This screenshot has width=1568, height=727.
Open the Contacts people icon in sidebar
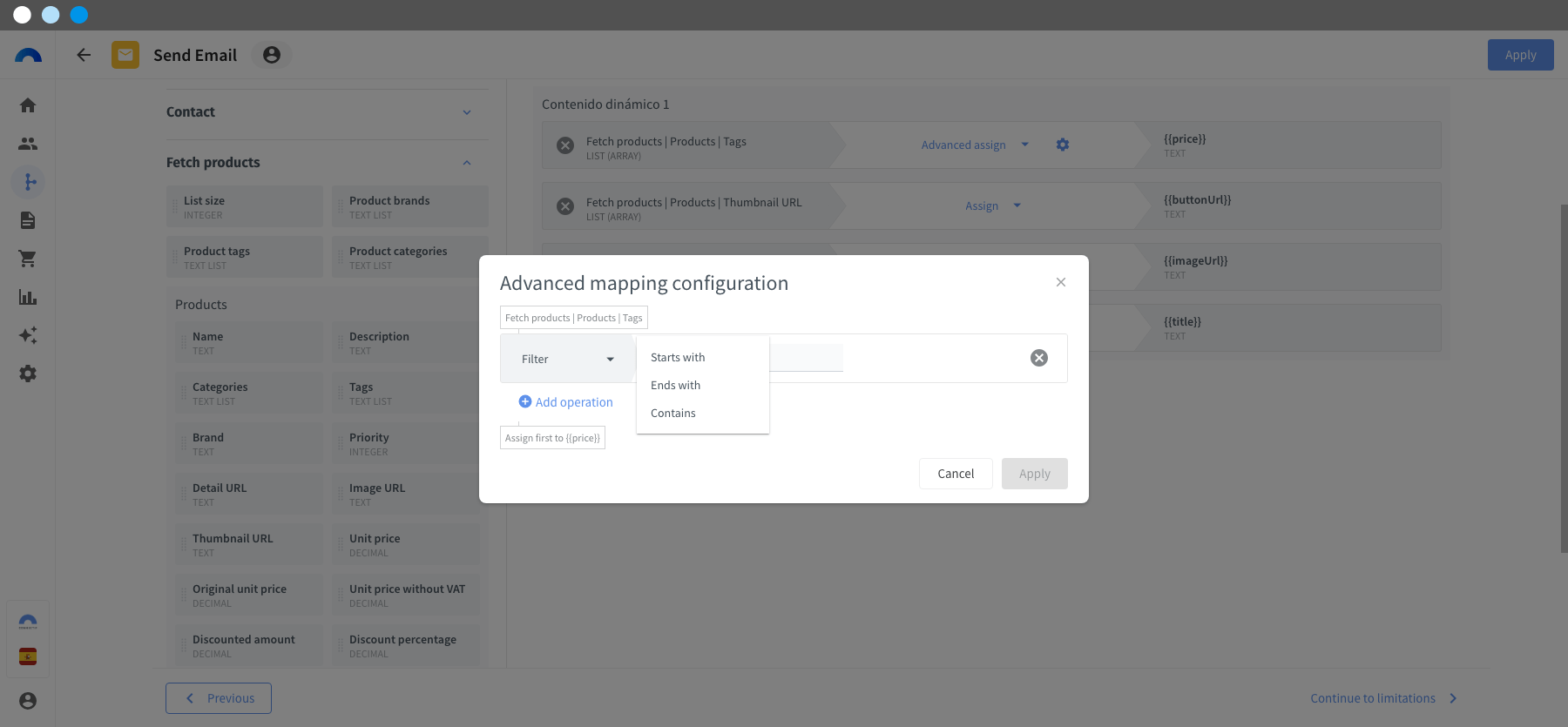(28, 144)
